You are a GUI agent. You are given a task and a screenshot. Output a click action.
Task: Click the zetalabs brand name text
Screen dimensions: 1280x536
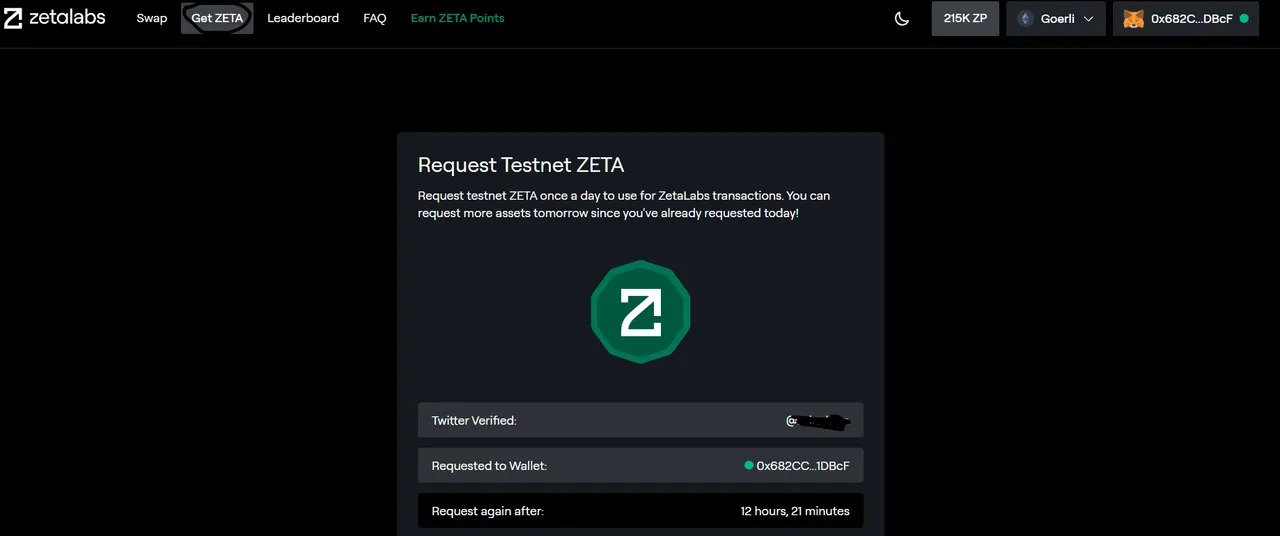coord(67,17)
